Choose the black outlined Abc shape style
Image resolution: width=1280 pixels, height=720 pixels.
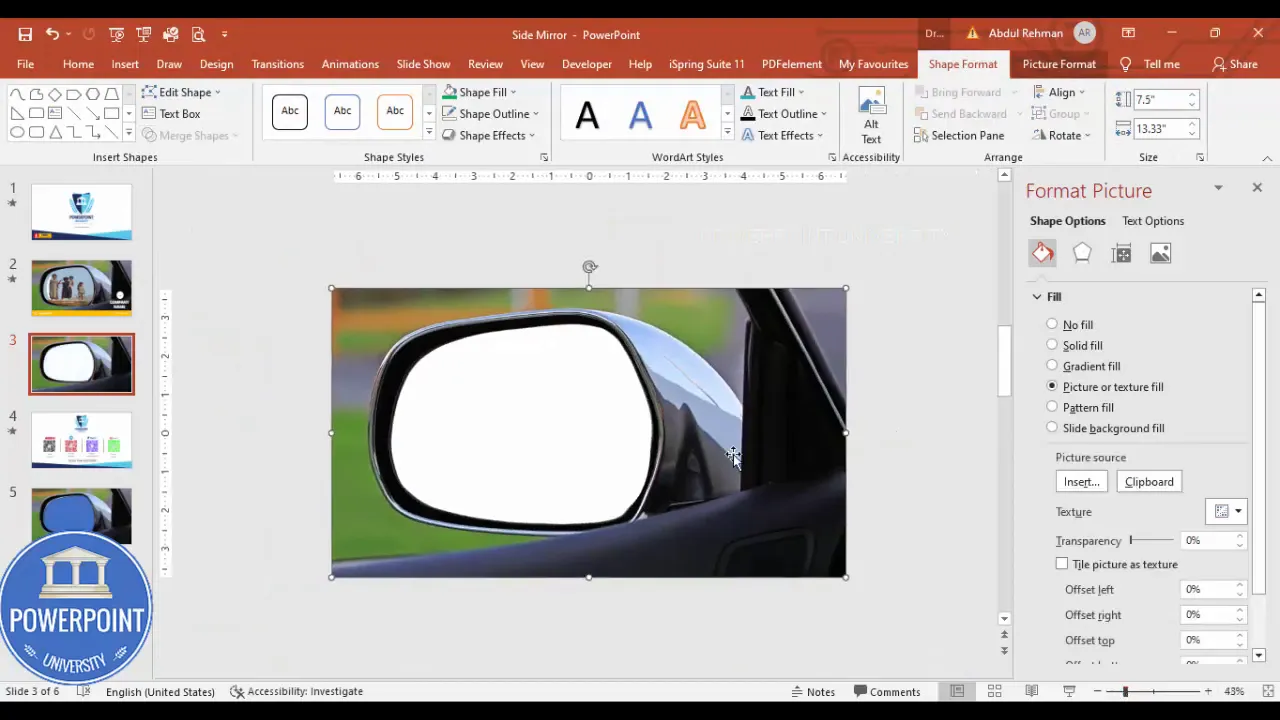tap(290, 112)
